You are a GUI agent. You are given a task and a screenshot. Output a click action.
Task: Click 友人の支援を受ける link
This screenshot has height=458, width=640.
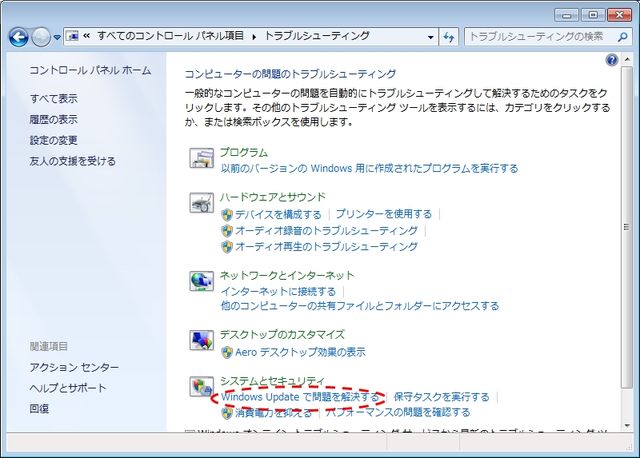coord(73,161)
